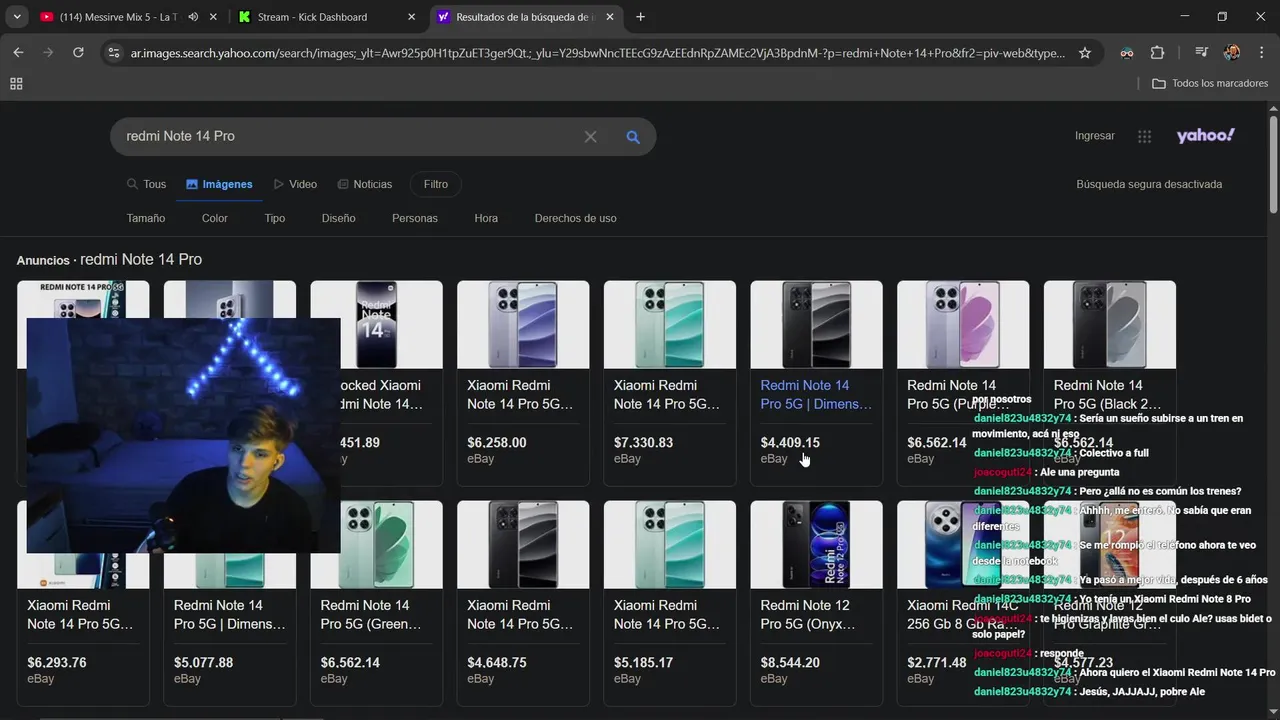Open the Redmi Note 14 Pro 5G Green $6,562.14 listing
Image resolution: width=1280 pixels, height=720 pixels.
(x=376, y=603)
